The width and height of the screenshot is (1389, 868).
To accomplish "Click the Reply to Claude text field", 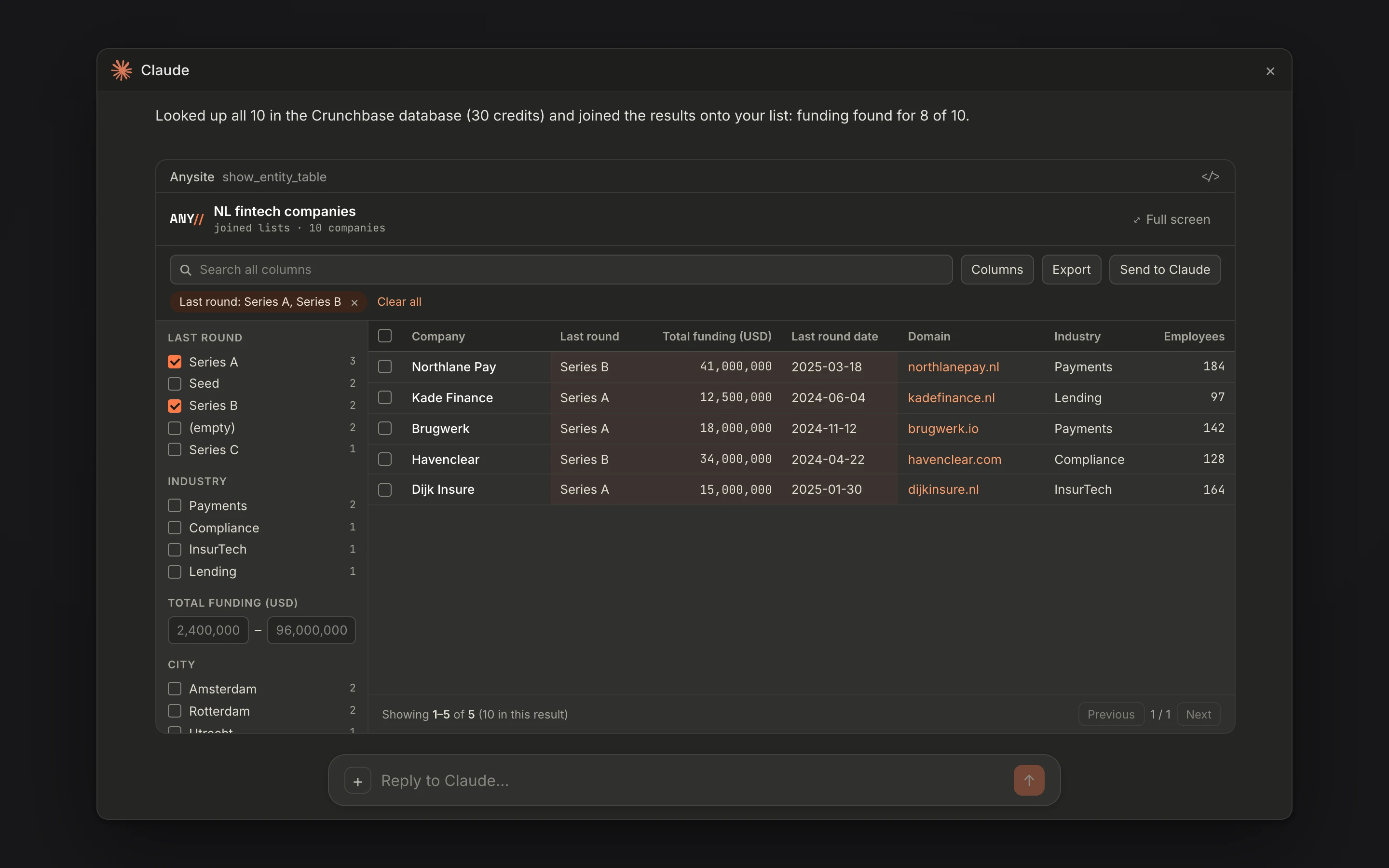I will coord(692,781).
